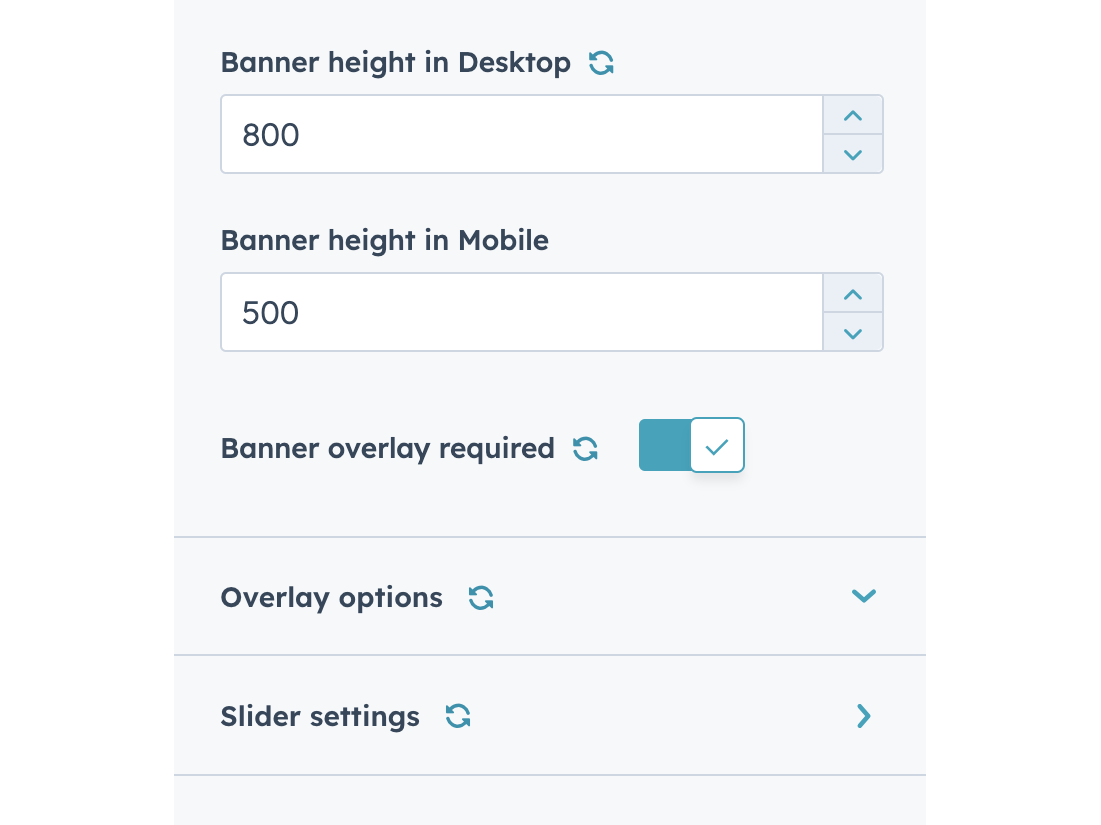Increase Banner height in Desktop with up arrow
The width and height of the screenshot is (1101, 825).
pos(852,116)
